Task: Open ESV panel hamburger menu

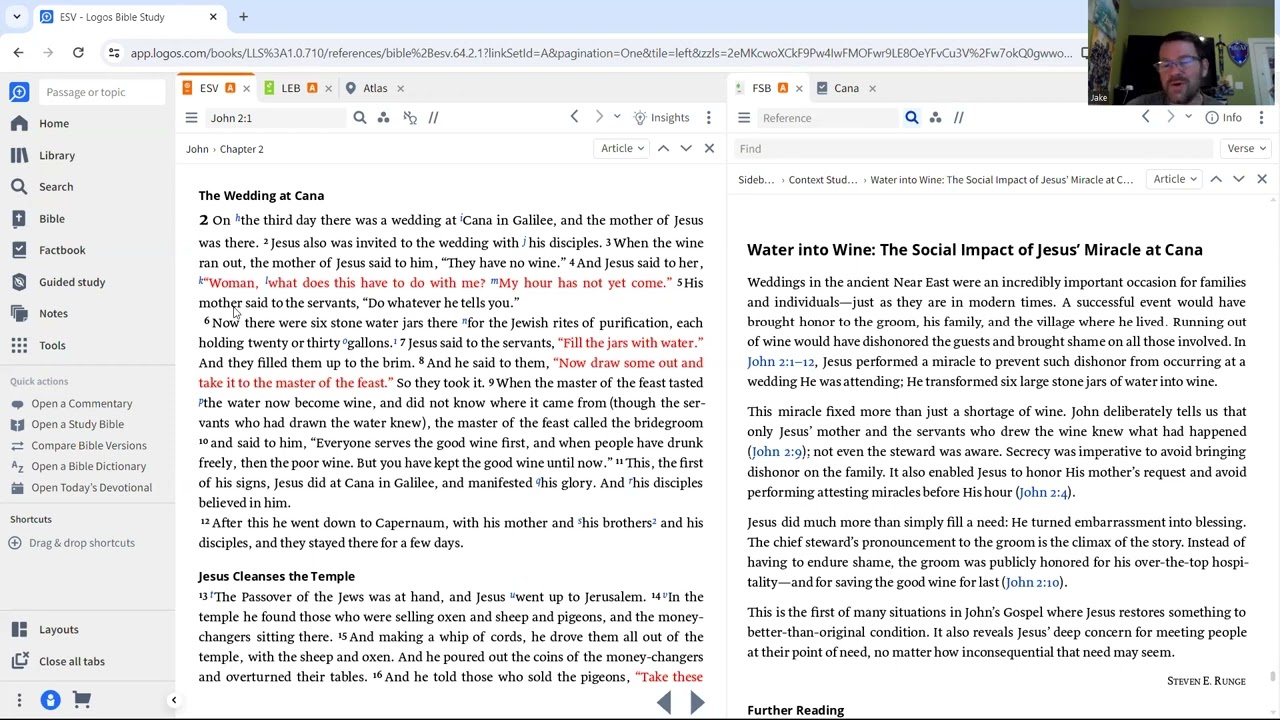Action: 191,118
